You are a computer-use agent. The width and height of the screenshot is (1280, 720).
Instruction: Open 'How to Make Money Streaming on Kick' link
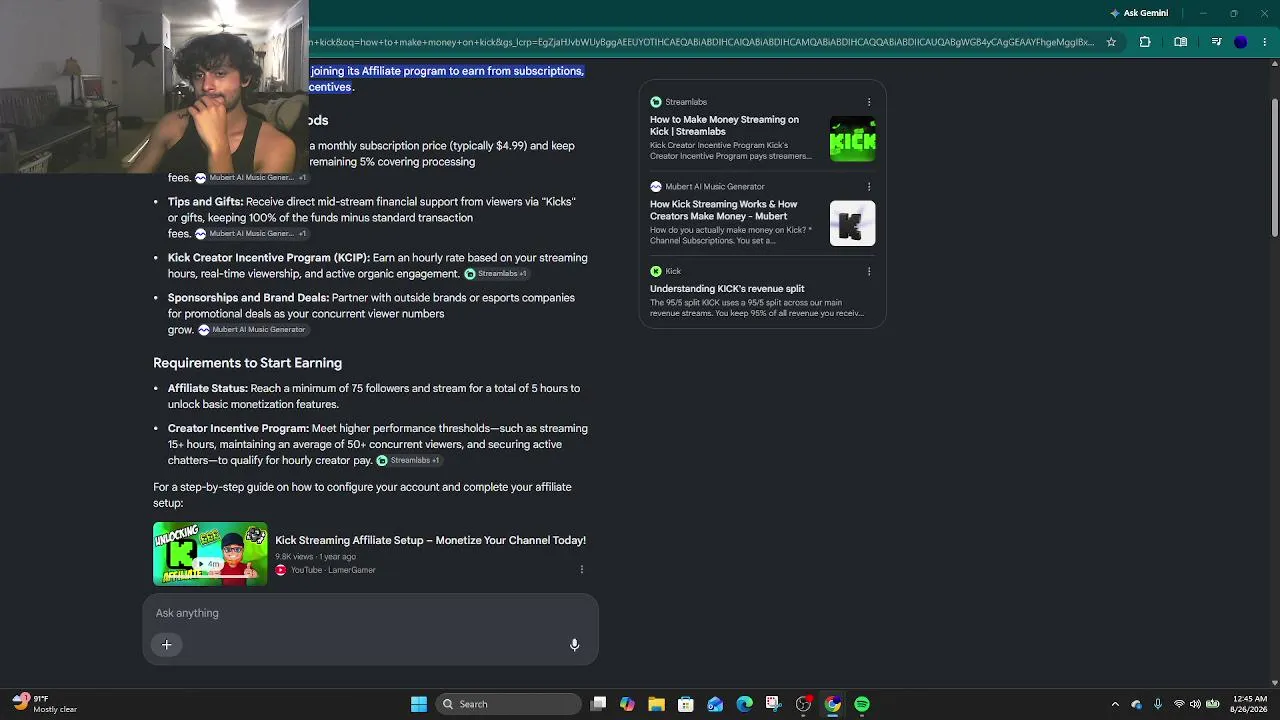[x=724, y=125]
